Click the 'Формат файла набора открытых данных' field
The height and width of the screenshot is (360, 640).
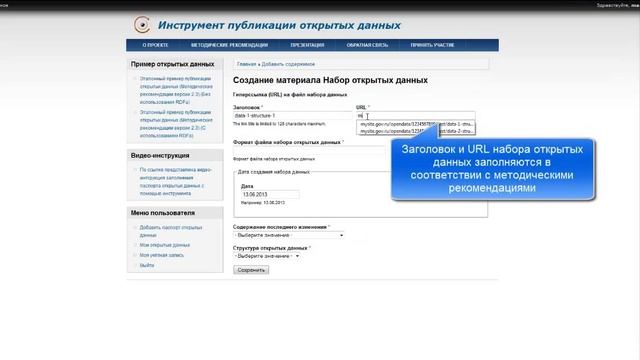[310, 151]
